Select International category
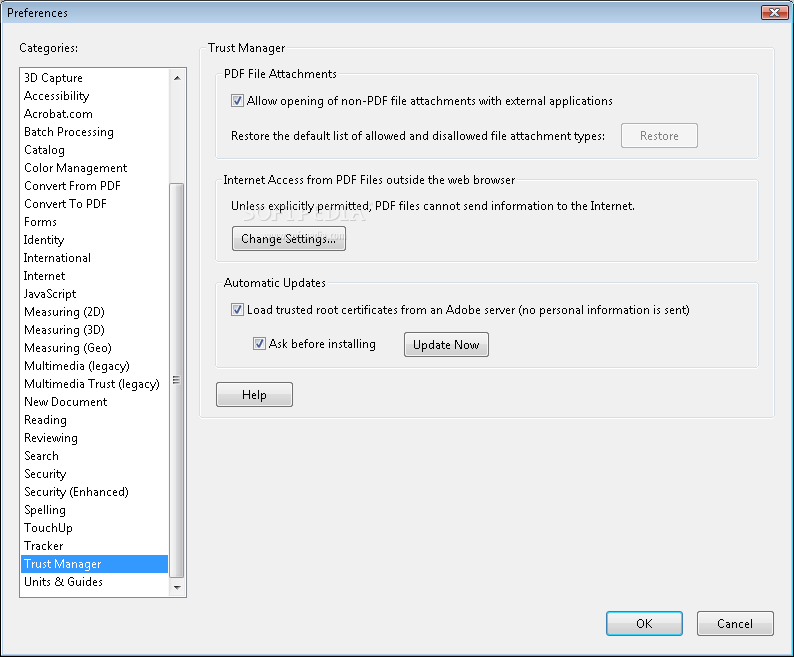Viewport: 794px width, 657px height. click(94, 258)
